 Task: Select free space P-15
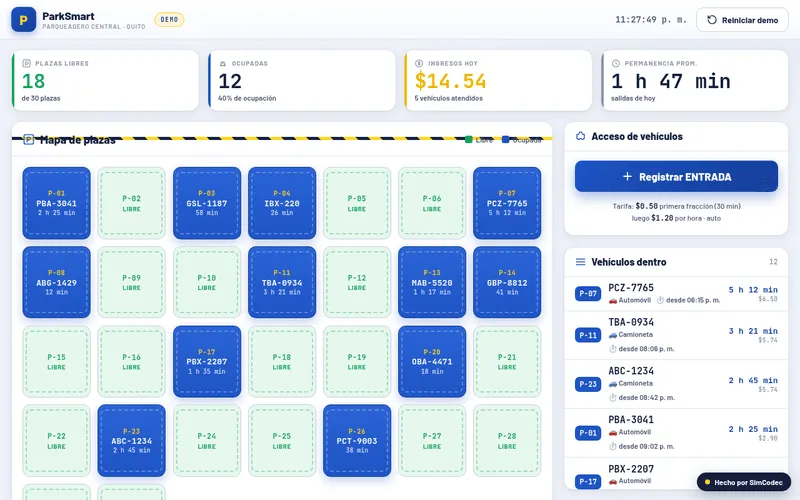click(56, 362)
